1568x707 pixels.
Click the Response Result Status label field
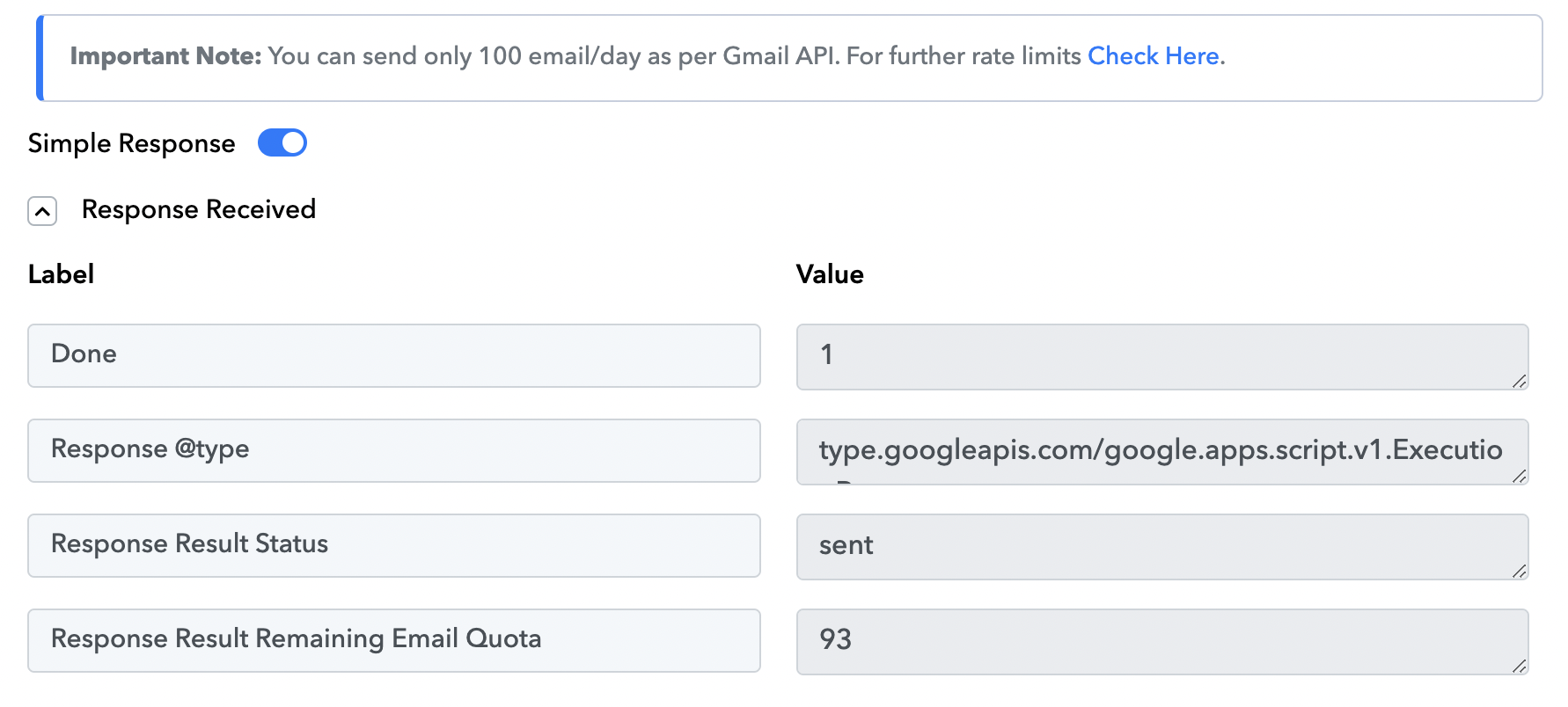point(394,545)
